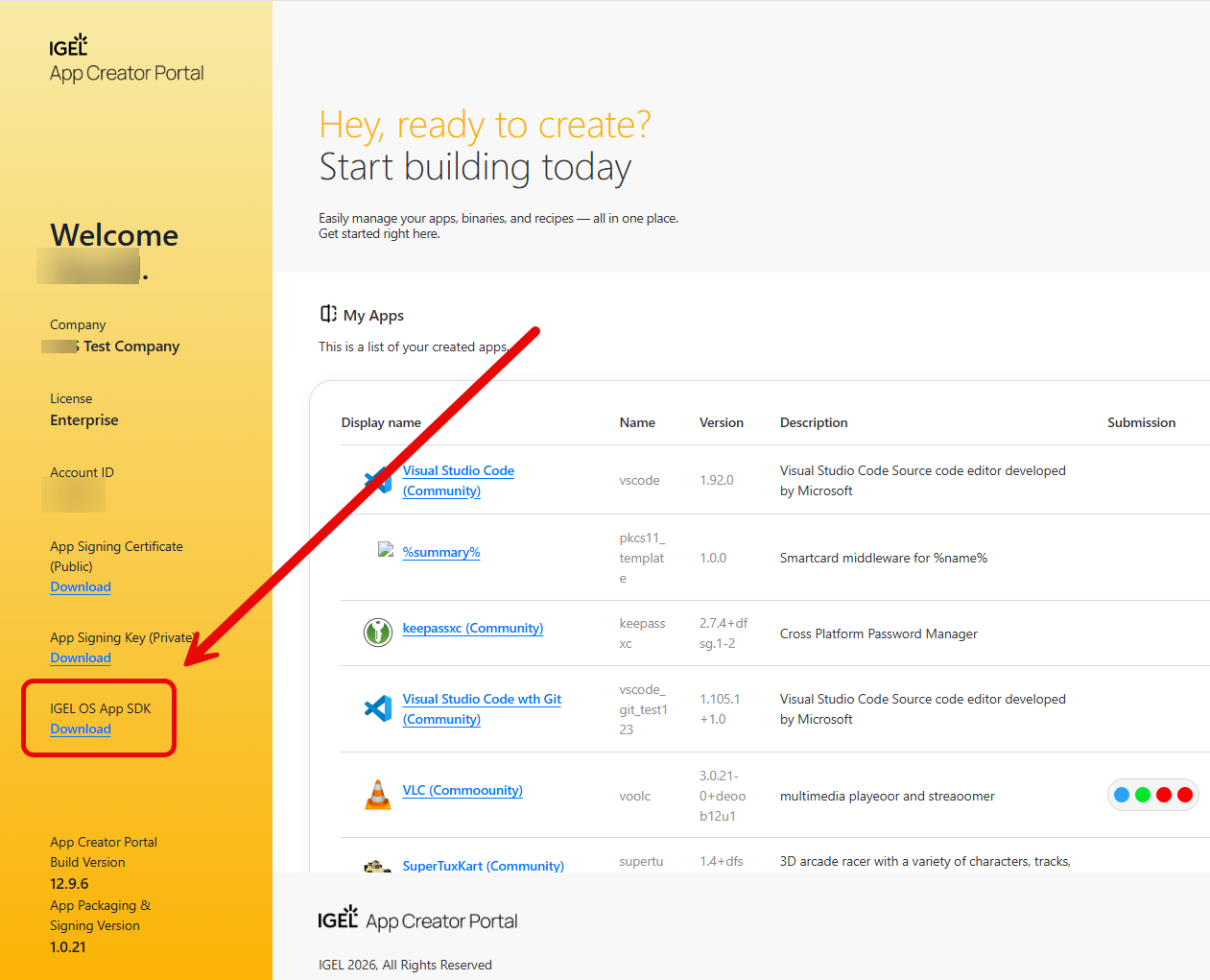This screenshot has height=980, width=1210.
Task: Click the blue submission status dot for VLC
Action: pyautogui.click(x=1122, y=795)
